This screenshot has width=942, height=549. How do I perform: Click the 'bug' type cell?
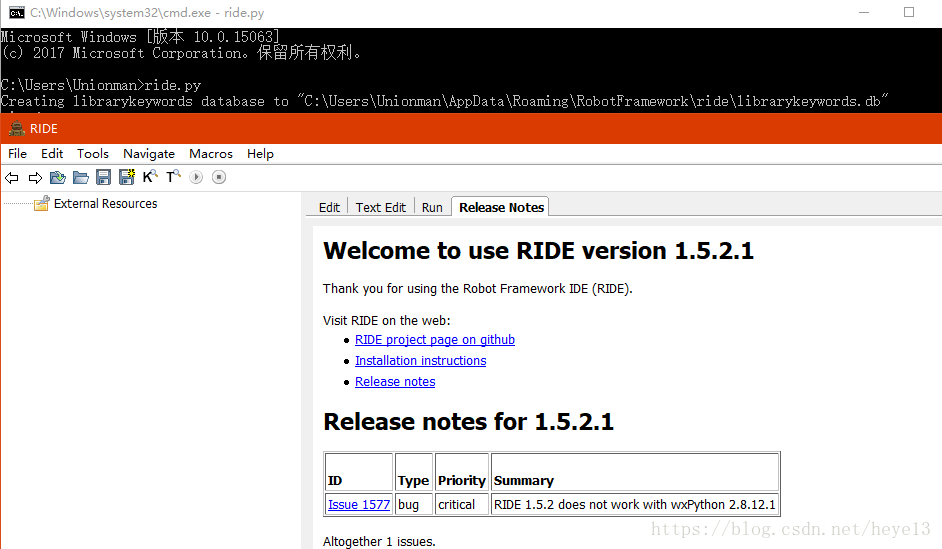pyautogui.click(x=414, y=505)
